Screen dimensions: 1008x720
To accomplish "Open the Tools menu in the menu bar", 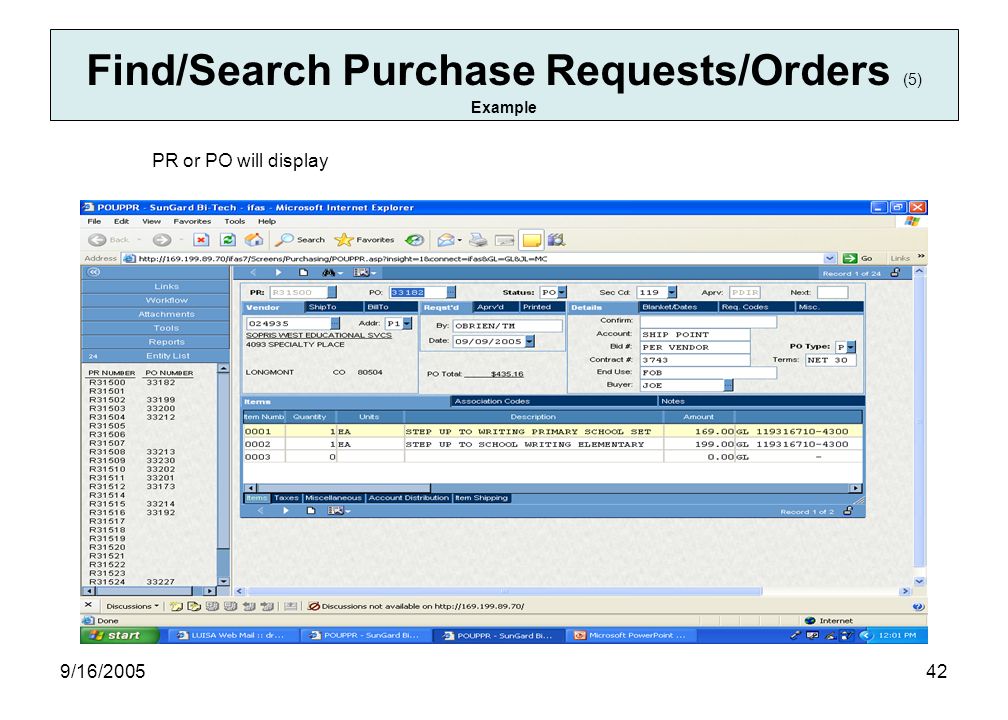I will click(235, 221).
